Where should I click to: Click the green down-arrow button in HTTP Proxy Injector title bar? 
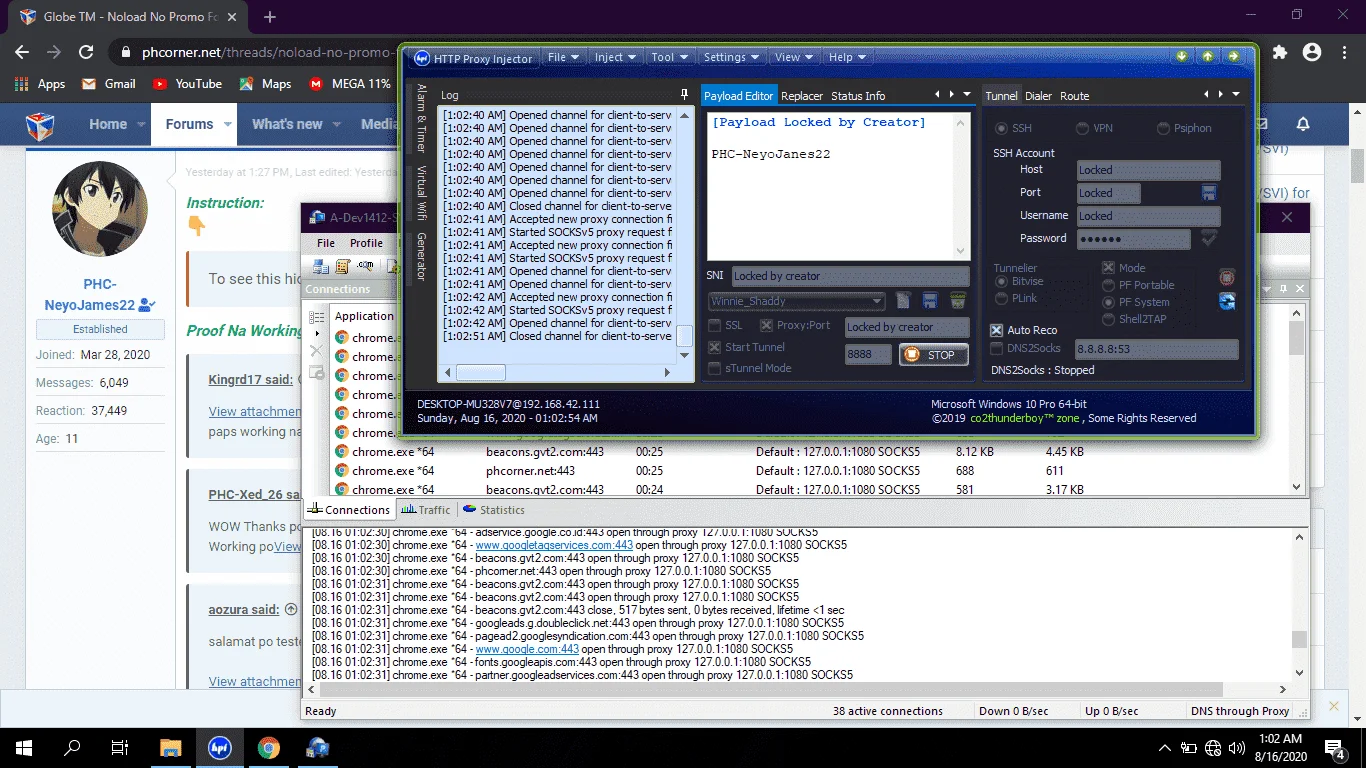1182,57
